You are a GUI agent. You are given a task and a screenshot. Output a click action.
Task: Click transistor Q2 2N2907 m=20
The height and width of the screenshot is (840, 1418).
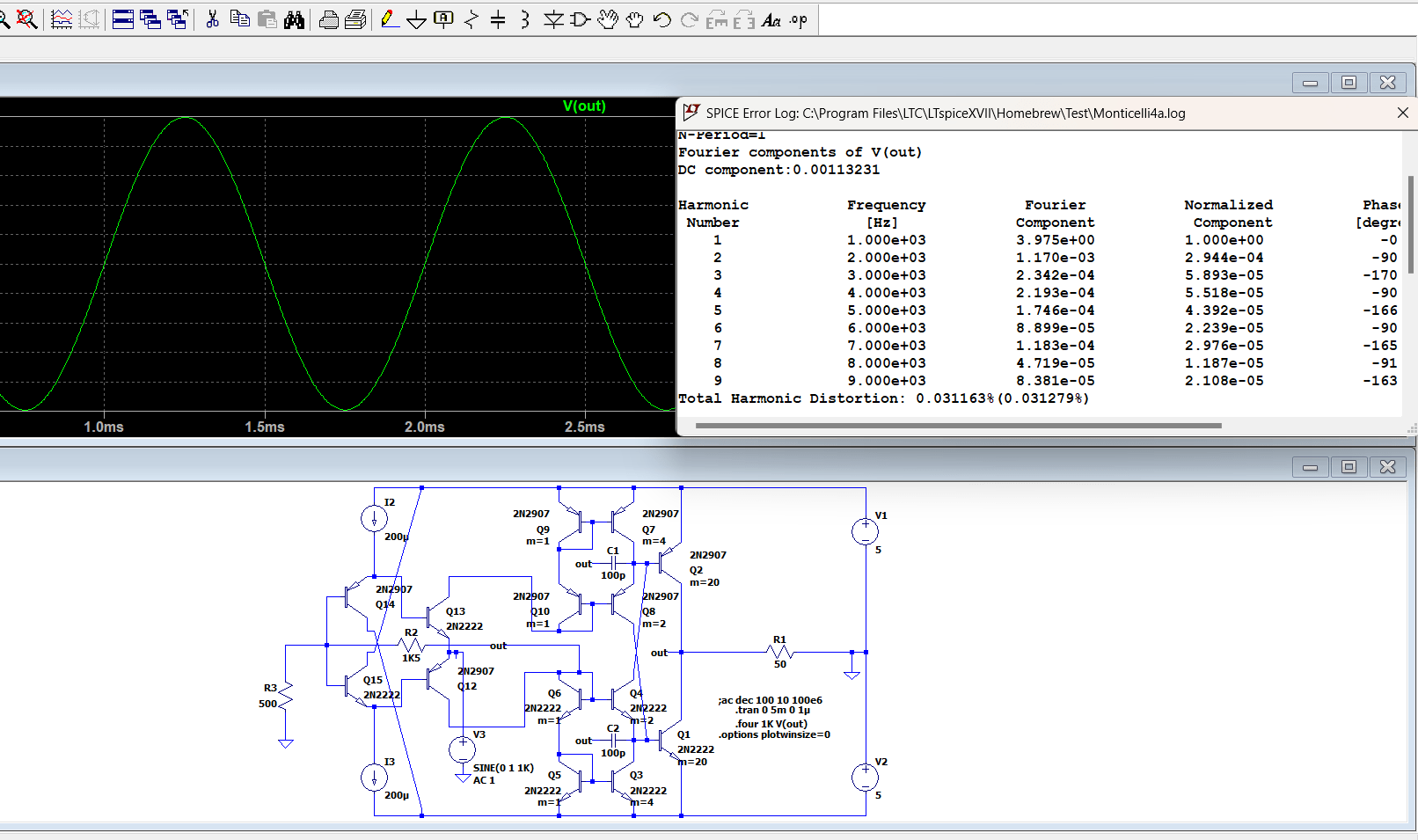click(x=670, y=563)
